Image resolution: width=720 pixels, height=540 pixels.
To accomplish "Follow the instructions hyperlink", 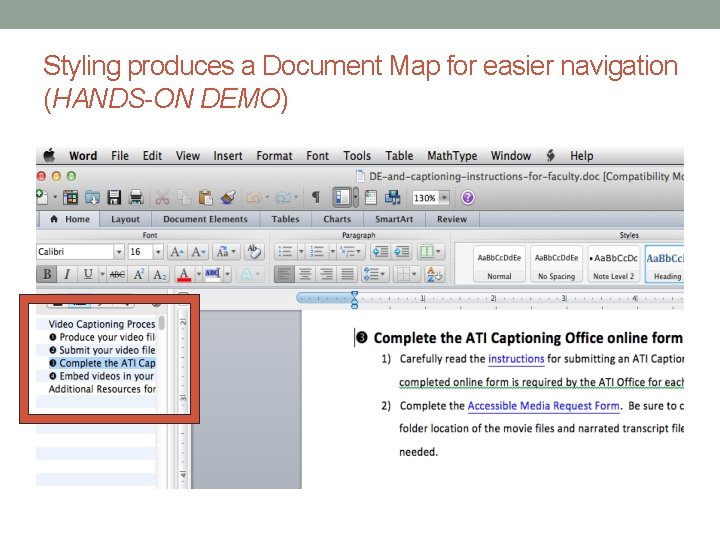I will point(516,359).
